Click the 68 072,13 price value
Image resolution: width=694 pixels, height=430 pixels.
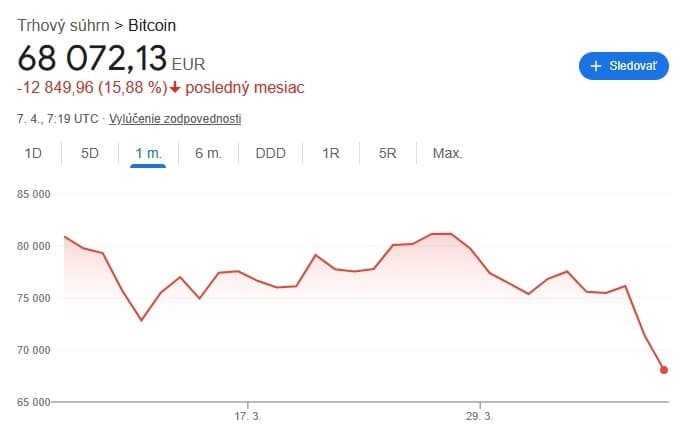click(92, 58)
